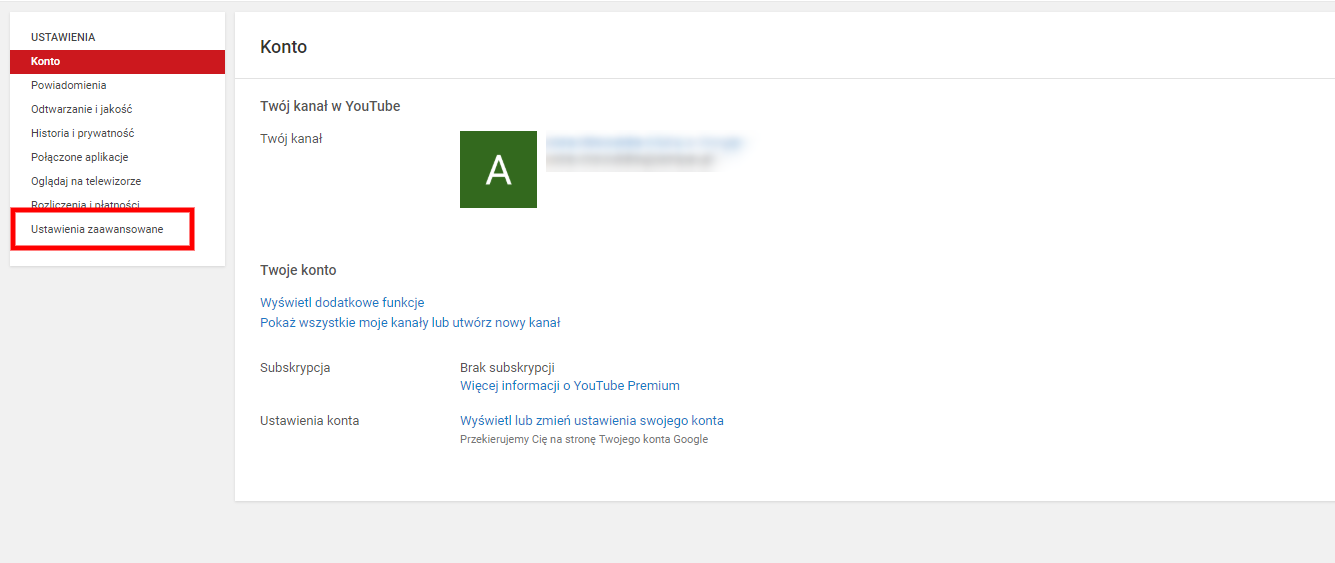Select Oglądaj na telewizorze menu item
The width and height of the screenshot is (1335, 563).
85,181
